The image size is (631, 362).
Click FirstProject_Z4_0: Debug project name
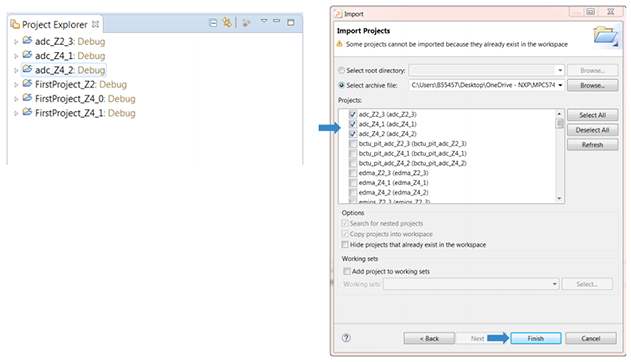(x=85, y=99)
